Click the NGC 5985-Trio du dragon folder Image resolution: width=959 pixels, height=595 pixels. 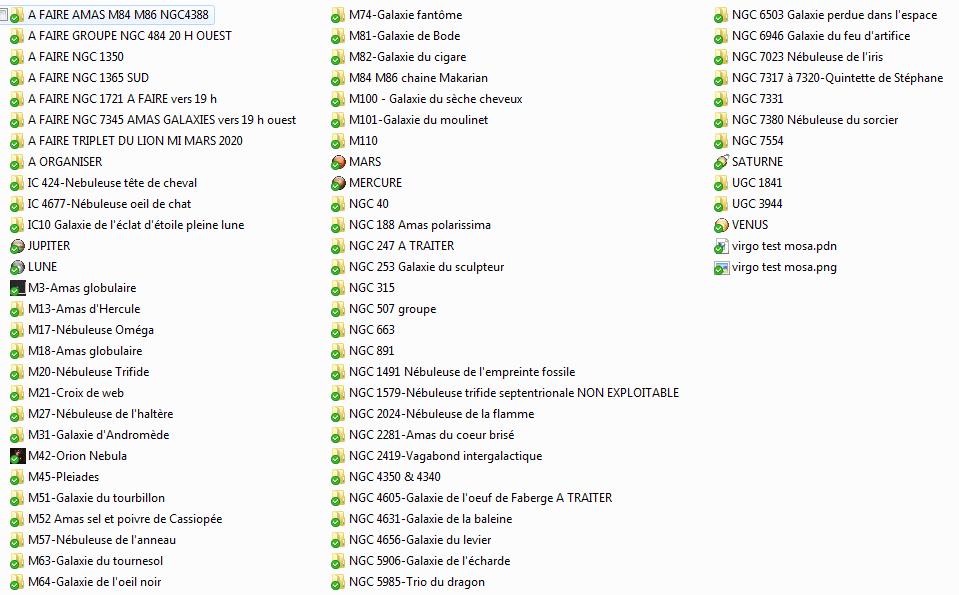tap(416, 582)
